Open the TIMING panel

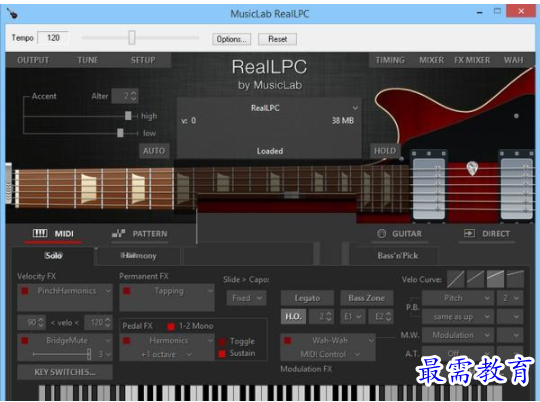coord(390,60)
